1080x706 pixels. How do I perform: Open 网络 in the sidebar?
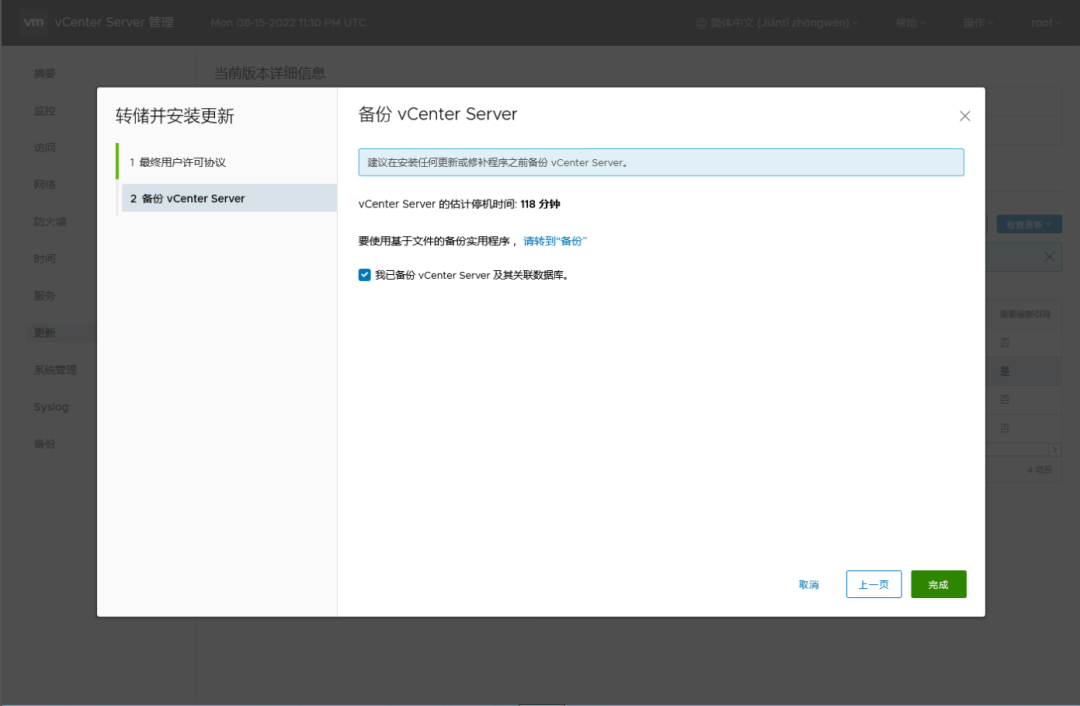(x=45, y=185)
